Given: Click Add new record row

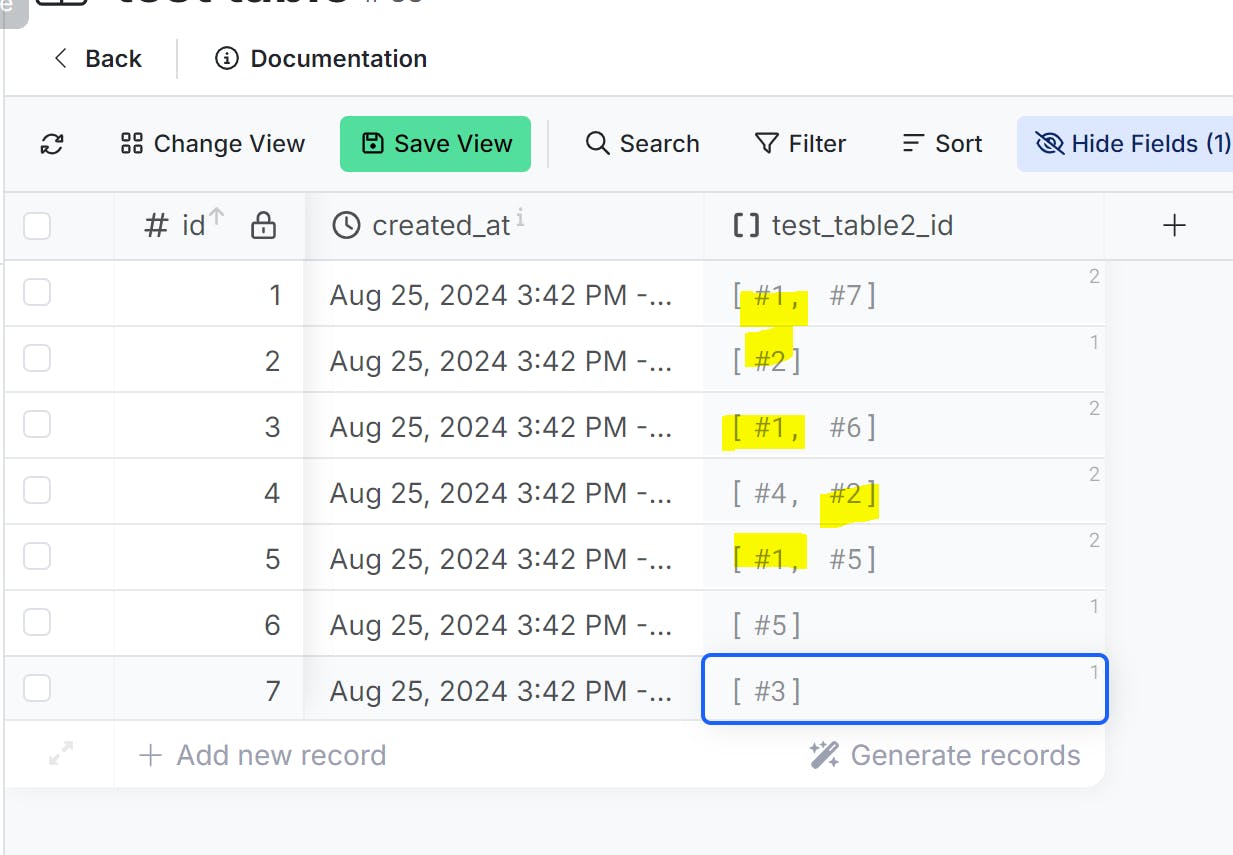Looking at the screenshot, I should click(x=262, y=755).
